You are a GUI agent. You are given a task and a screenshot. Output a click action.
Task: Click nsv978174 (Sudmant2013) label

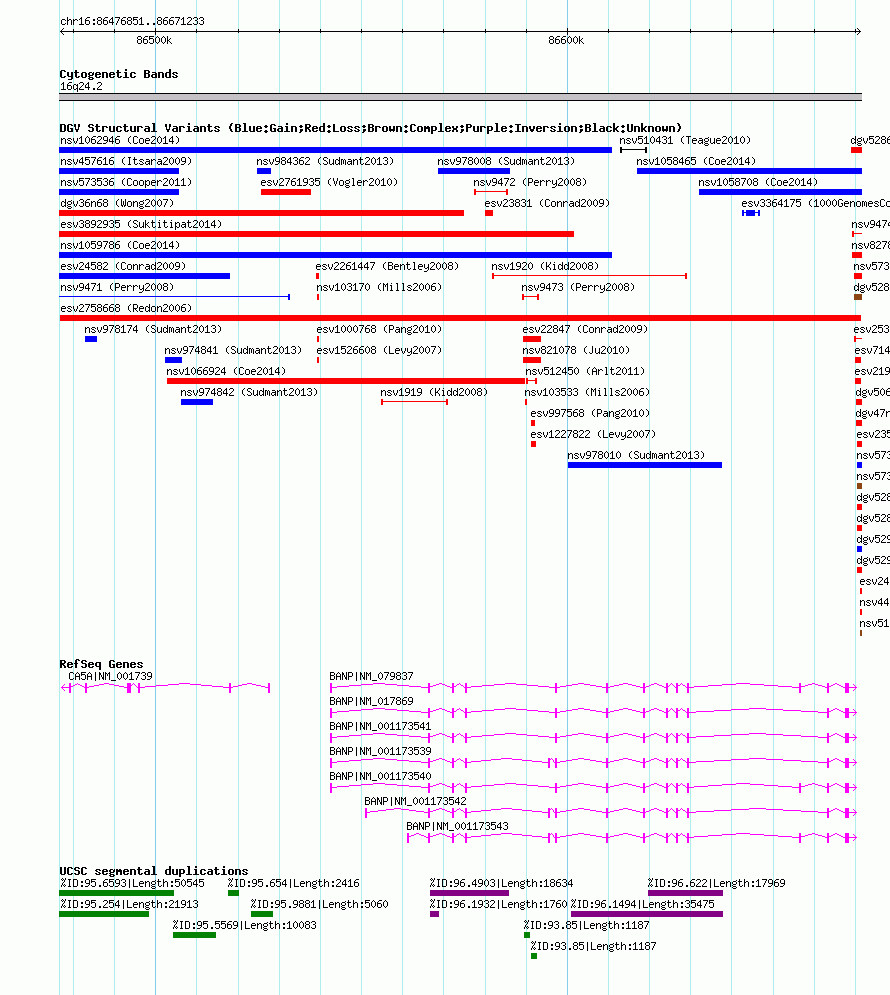point(153,329)
